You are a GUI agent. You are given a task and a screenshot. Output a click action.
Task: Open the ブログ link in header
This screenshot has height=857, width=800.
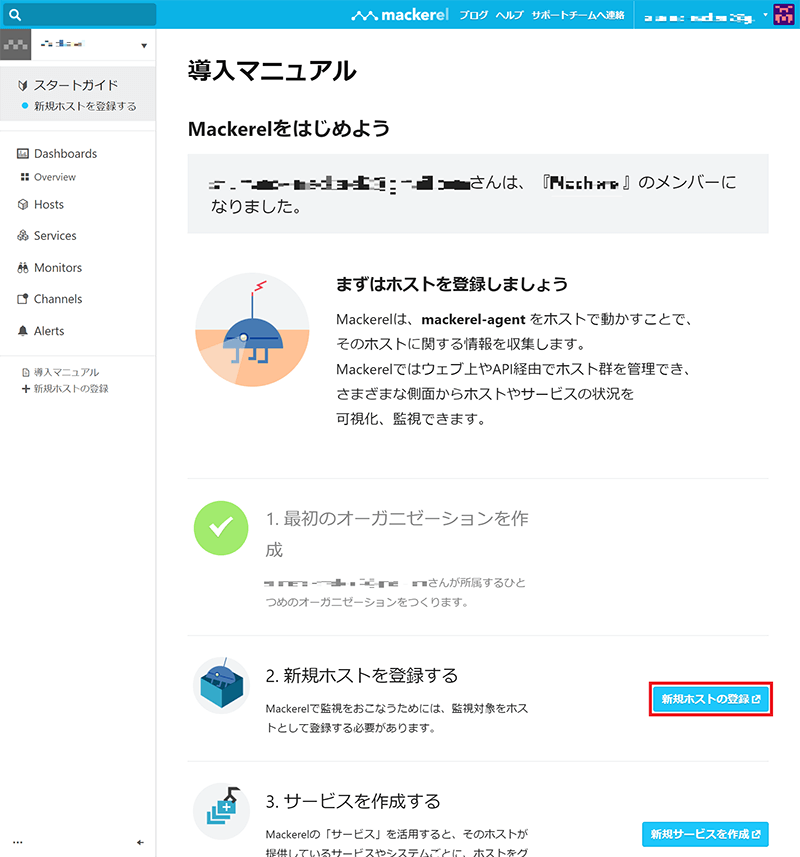tap(473, 16)
